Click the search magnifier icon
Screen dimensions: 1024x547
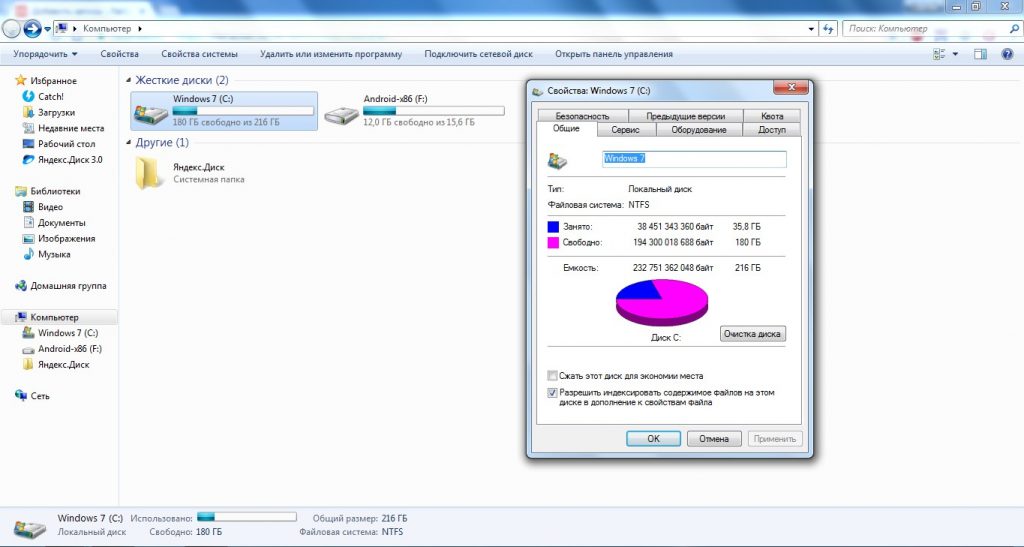(x=1014, y=29)
